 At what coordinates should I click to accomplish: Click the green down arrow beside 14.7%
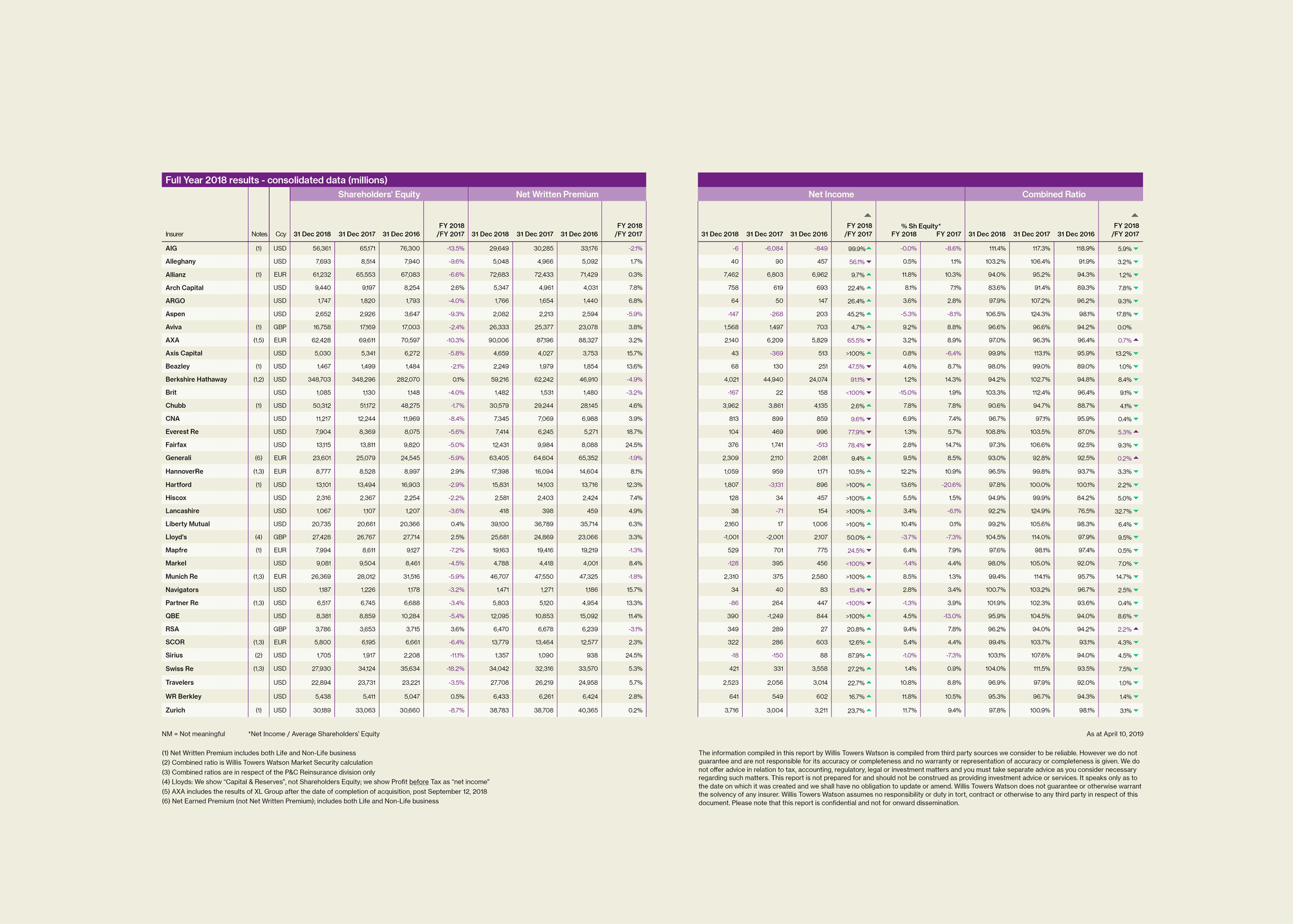coord(1136,577)
